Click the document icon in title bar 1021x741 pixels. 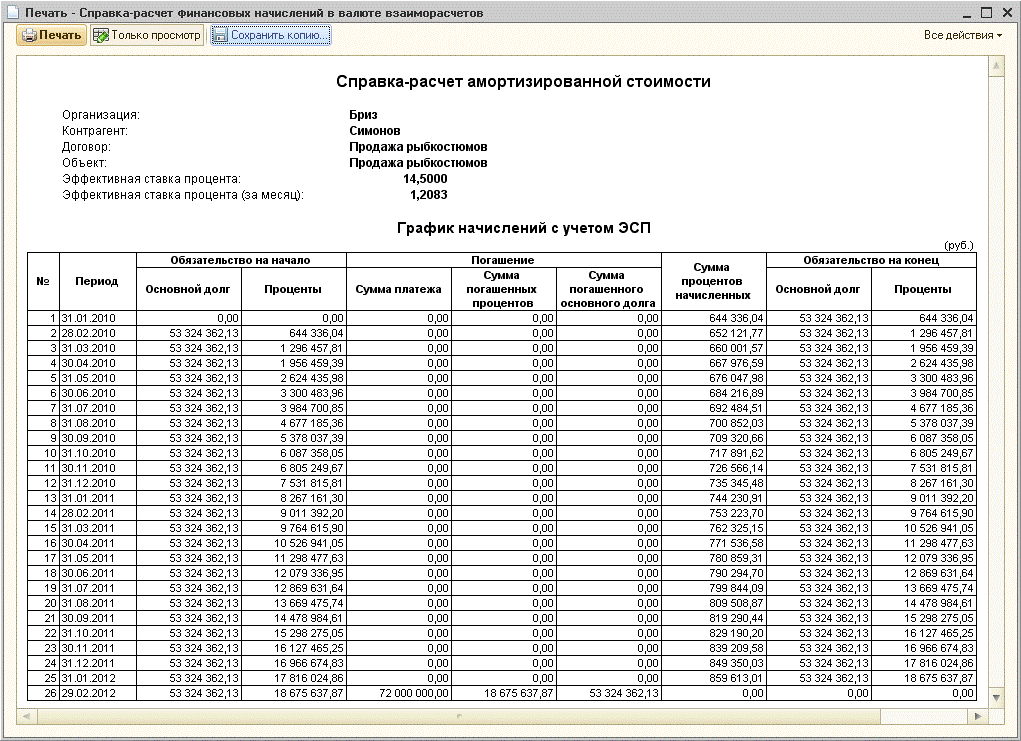coord(12,13)
